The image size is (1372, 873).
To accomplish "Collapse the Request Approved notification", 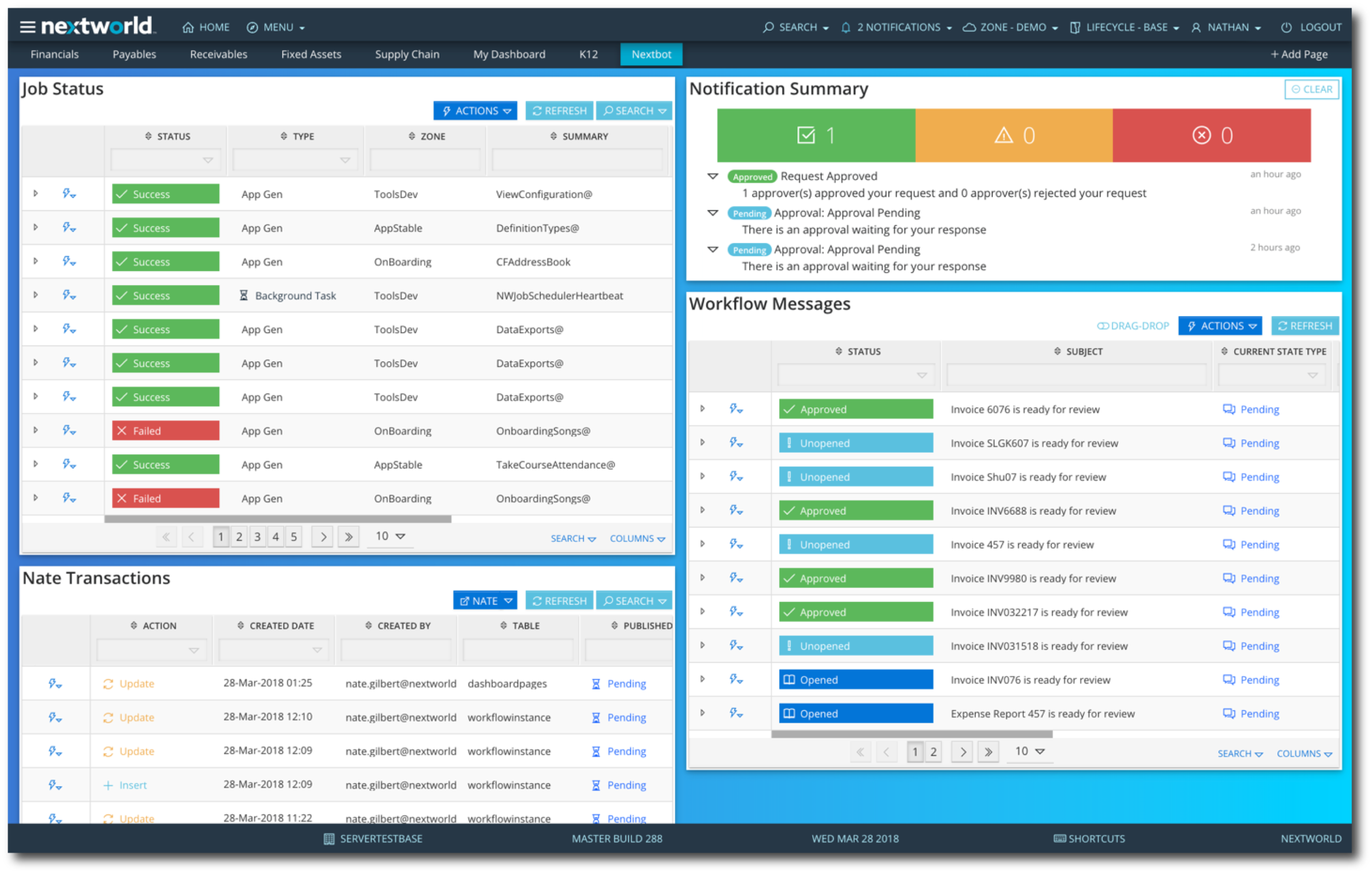I will click(x=712, y=176).
